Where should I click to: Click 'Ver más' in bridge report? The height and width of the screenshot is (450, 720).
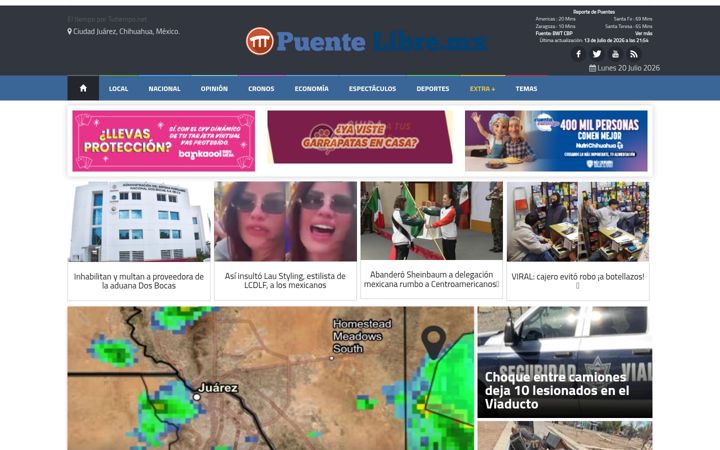tap(643, 34)
